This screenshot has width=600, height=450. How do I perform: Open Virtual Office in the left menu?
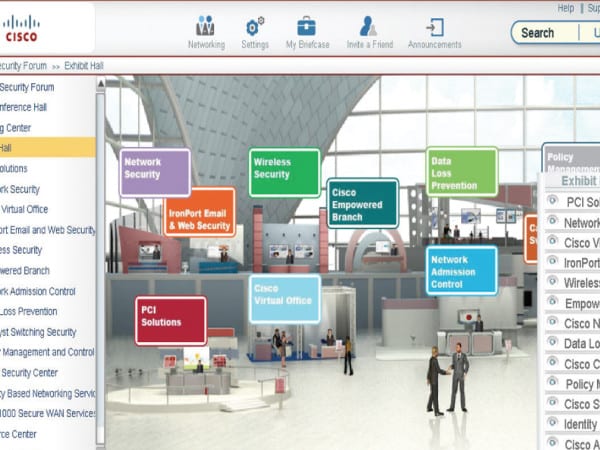point(24,209)
